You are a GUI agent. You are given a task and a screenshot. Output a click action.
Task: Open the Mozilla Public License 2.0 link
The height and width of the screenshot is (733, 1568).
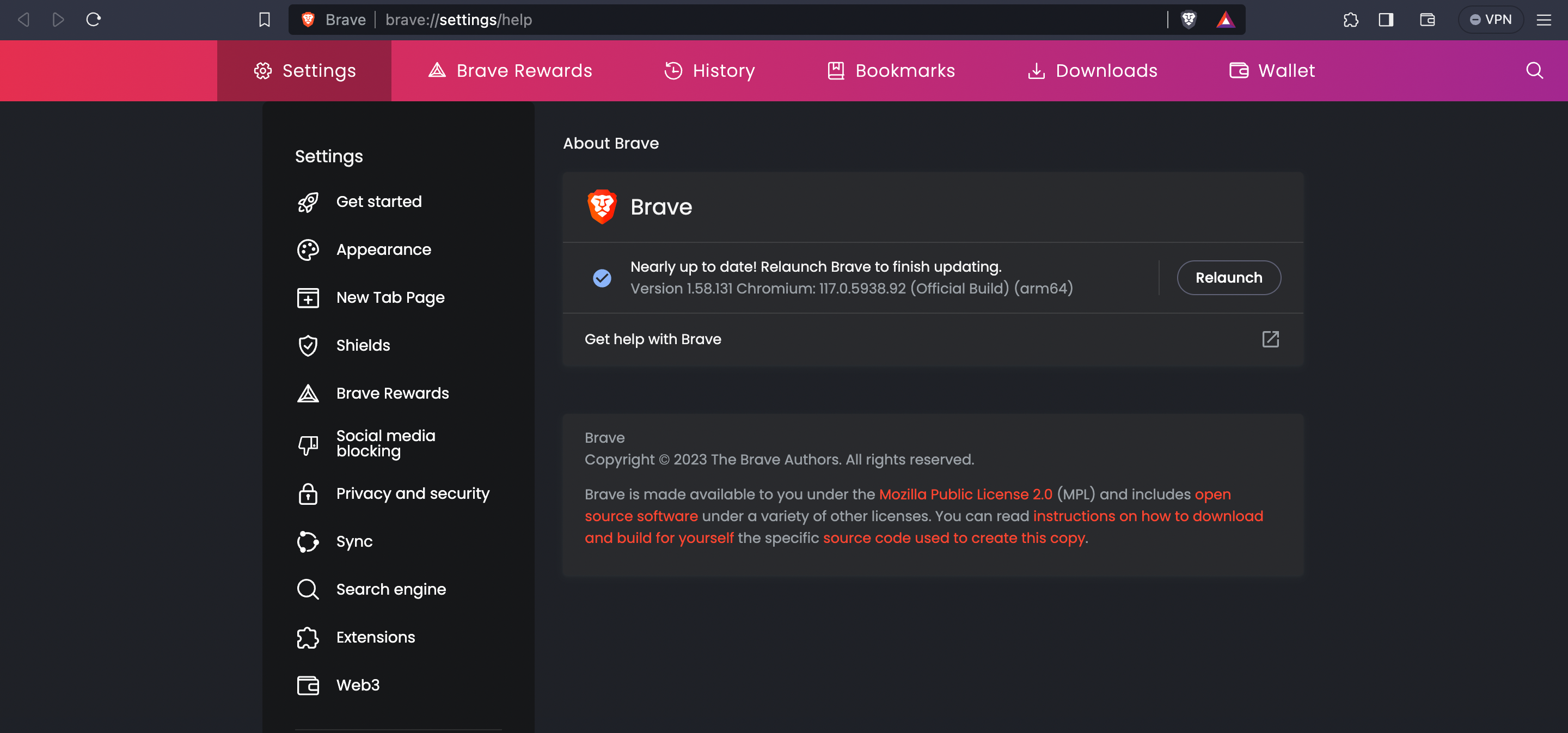(x=965, y=494)
